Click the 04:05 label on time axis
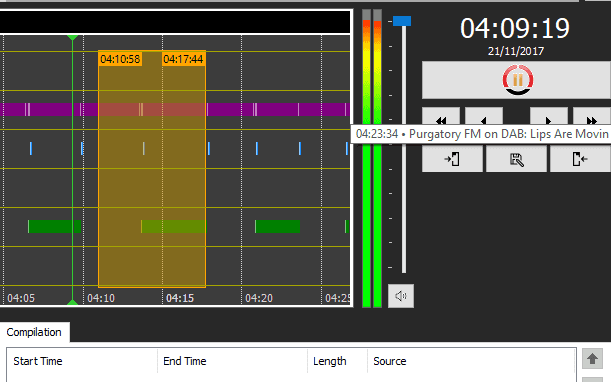 [x=21, y=298]
